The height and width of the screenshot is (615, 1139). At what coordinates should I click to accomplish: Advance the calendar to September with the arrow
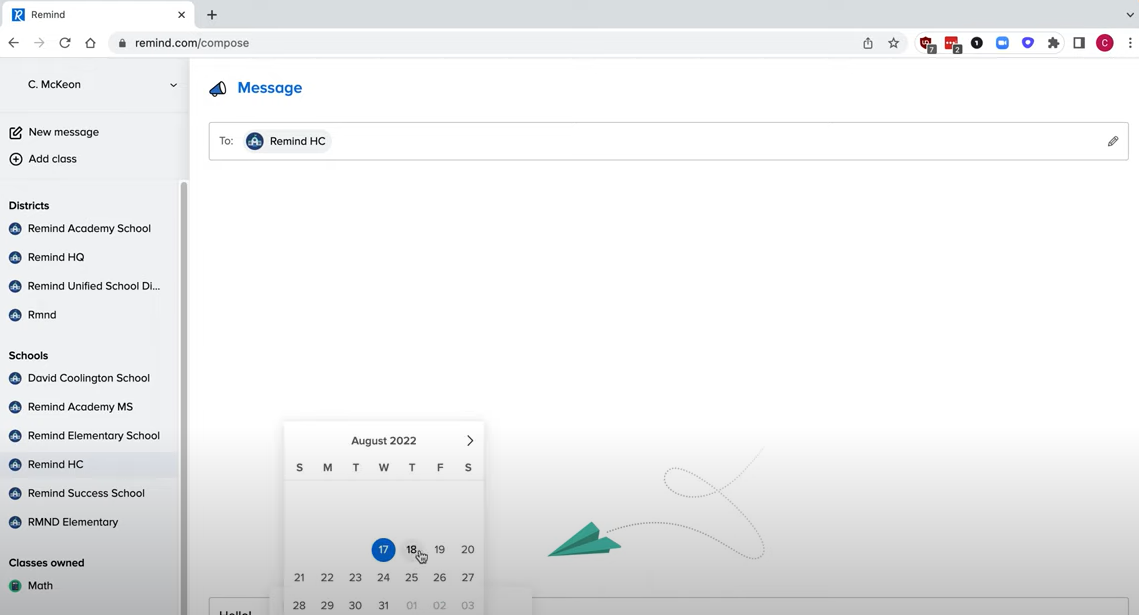point(469,440)
